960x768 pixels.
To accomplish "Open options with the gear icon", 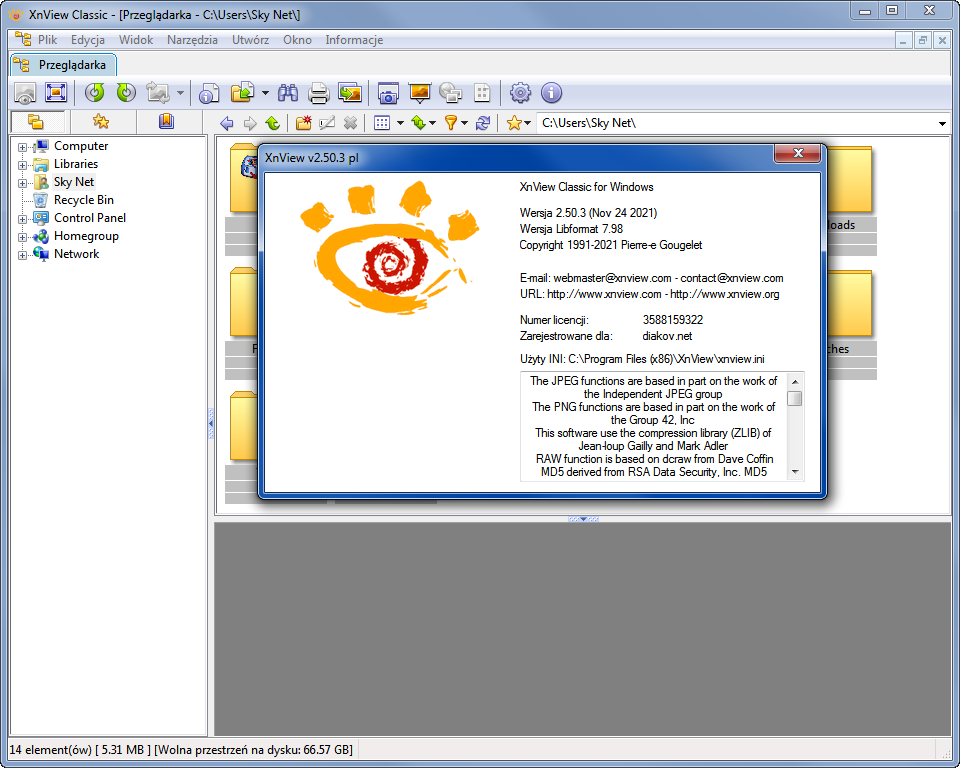I will pyautogui.click(x=520, y=93).
